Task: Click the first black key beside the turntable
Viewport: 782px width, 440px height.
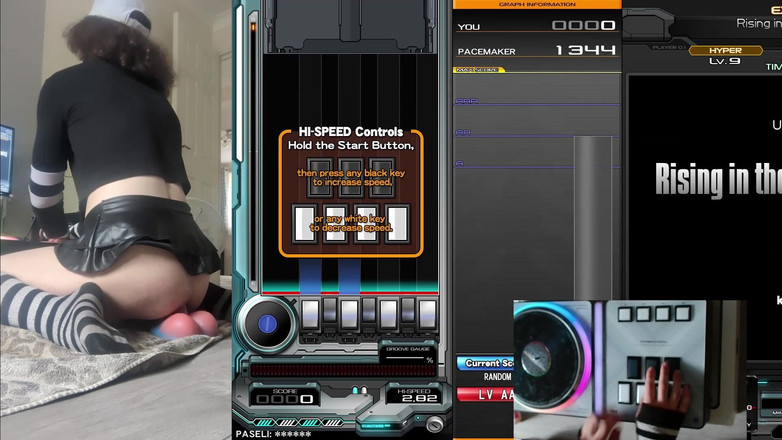Action: point(330,310)
